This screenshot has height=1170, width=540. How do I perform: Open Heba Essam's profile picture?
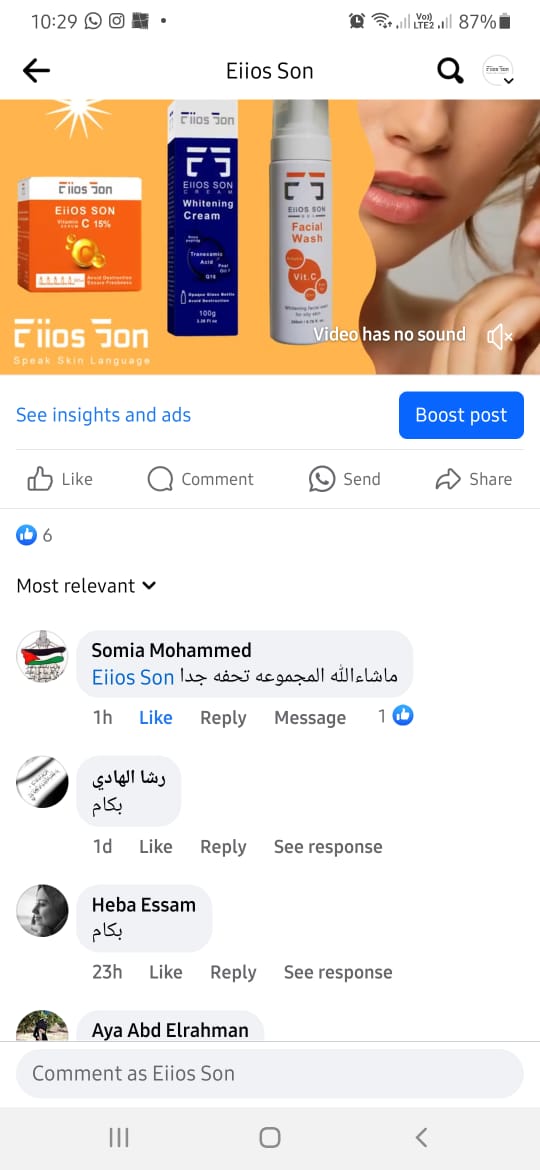pyautogui.click(x=43, y=911)
